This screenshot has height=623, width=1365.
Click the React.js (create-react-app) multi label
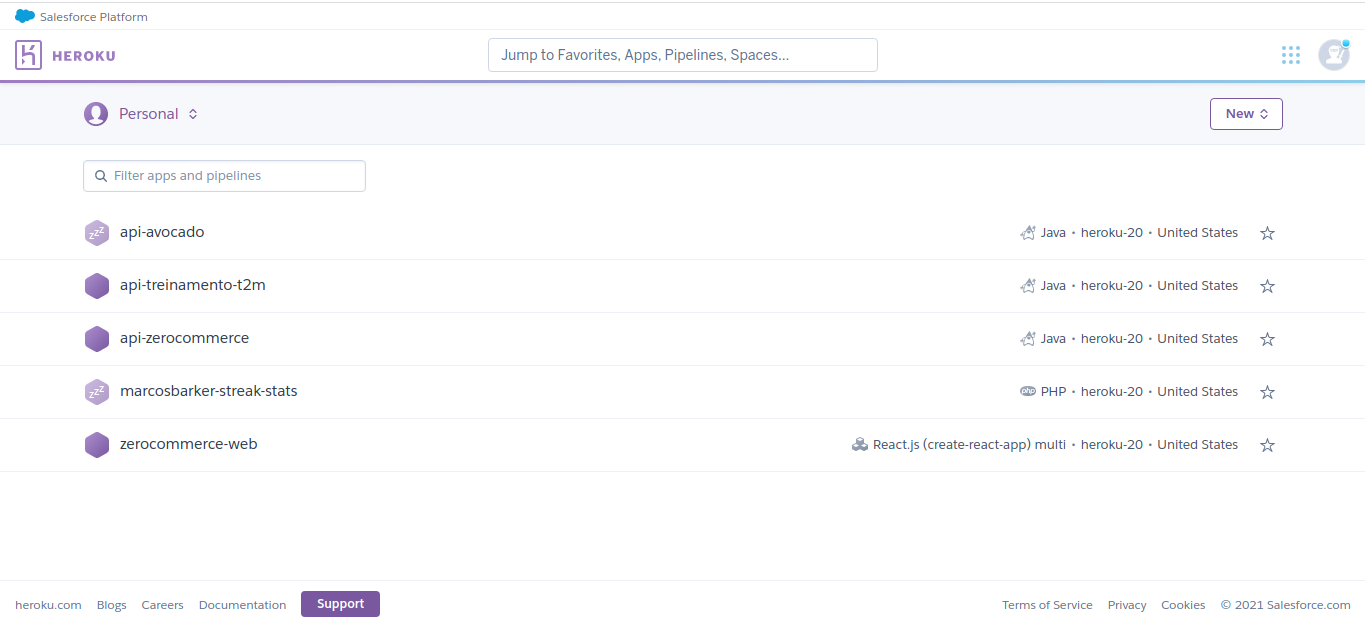(969, 445)
